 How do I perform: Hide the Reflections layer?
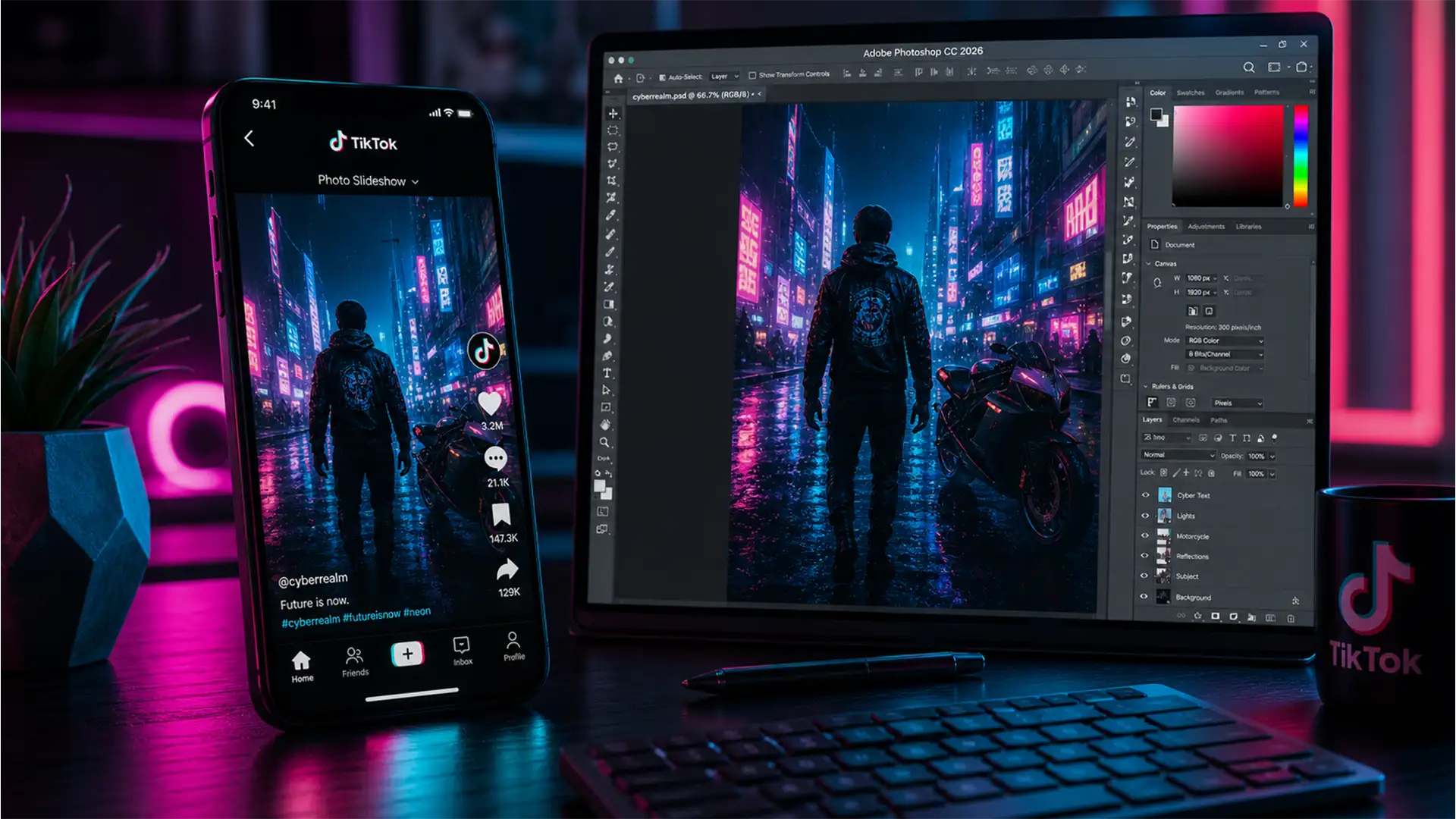[1144, 555]
